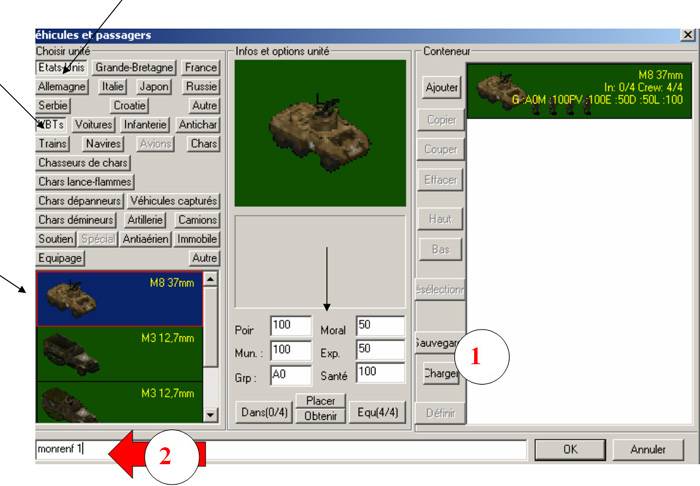Show Chasseurs de chars units
Viewport: 700px width, 486px height.
click(84, 163)
